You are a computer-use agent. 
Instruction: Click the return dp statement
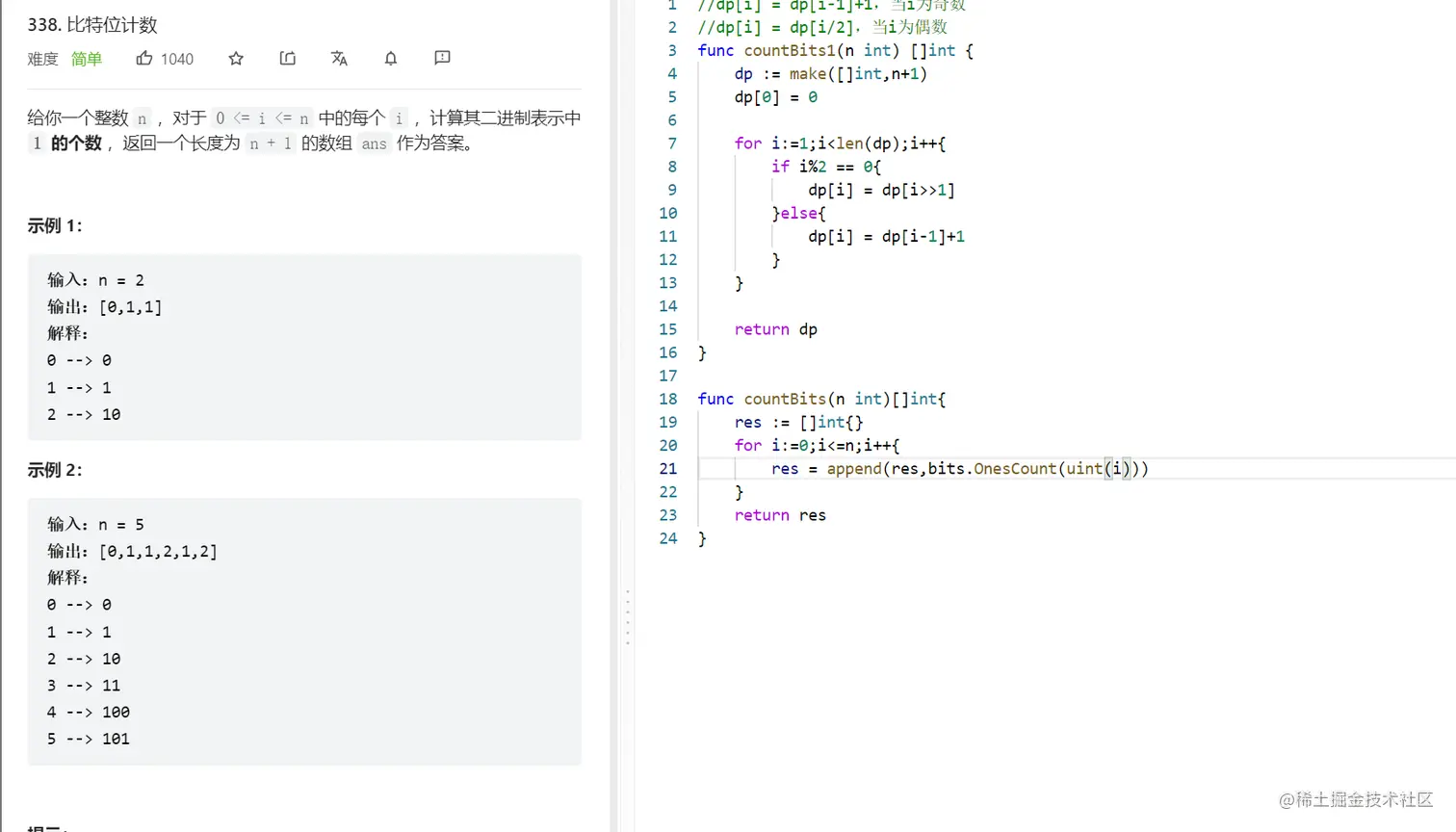tap(775, 329)
